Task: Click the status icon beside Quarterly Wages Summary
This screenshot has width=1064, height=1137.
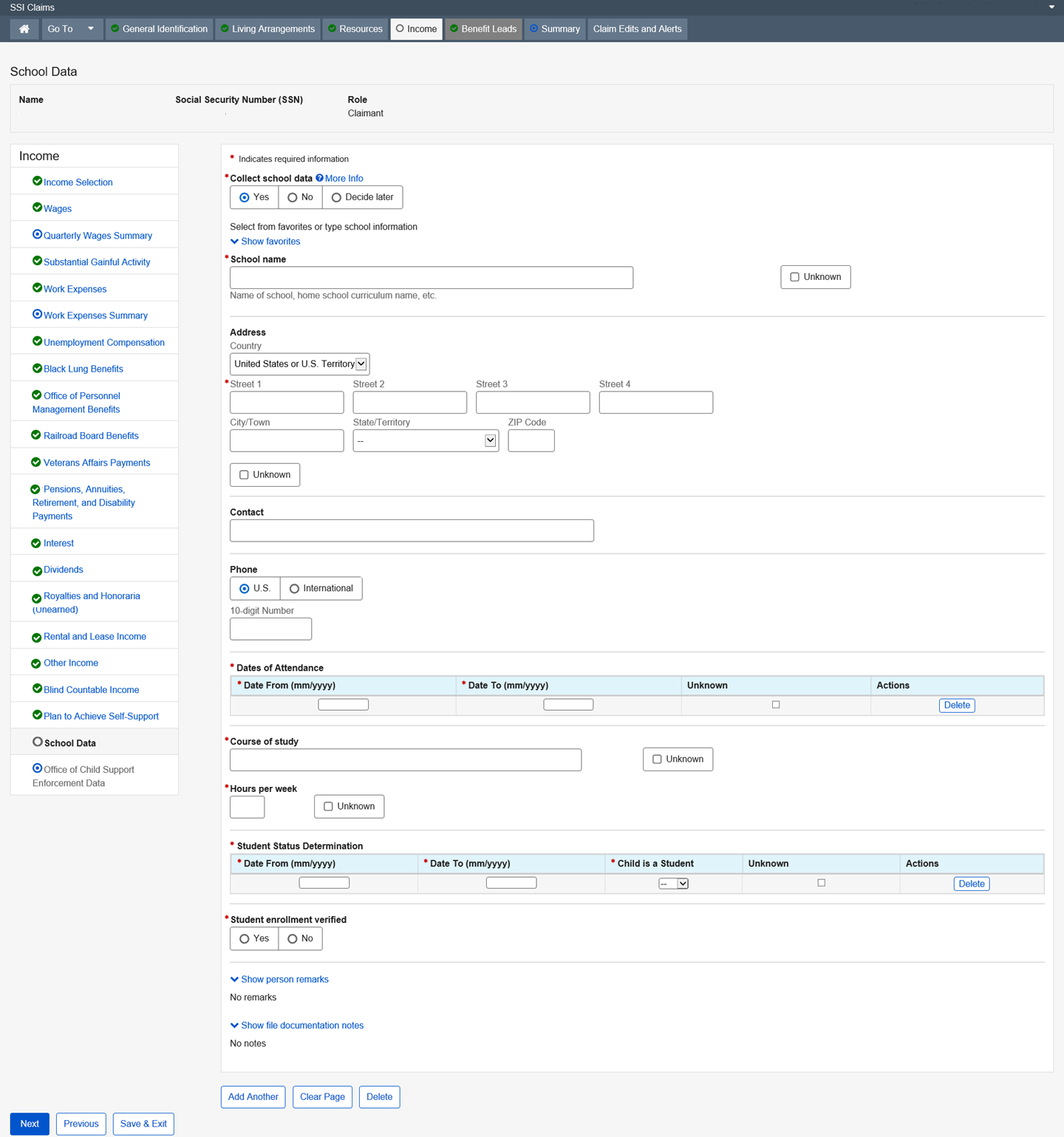Action: point(37,234)
